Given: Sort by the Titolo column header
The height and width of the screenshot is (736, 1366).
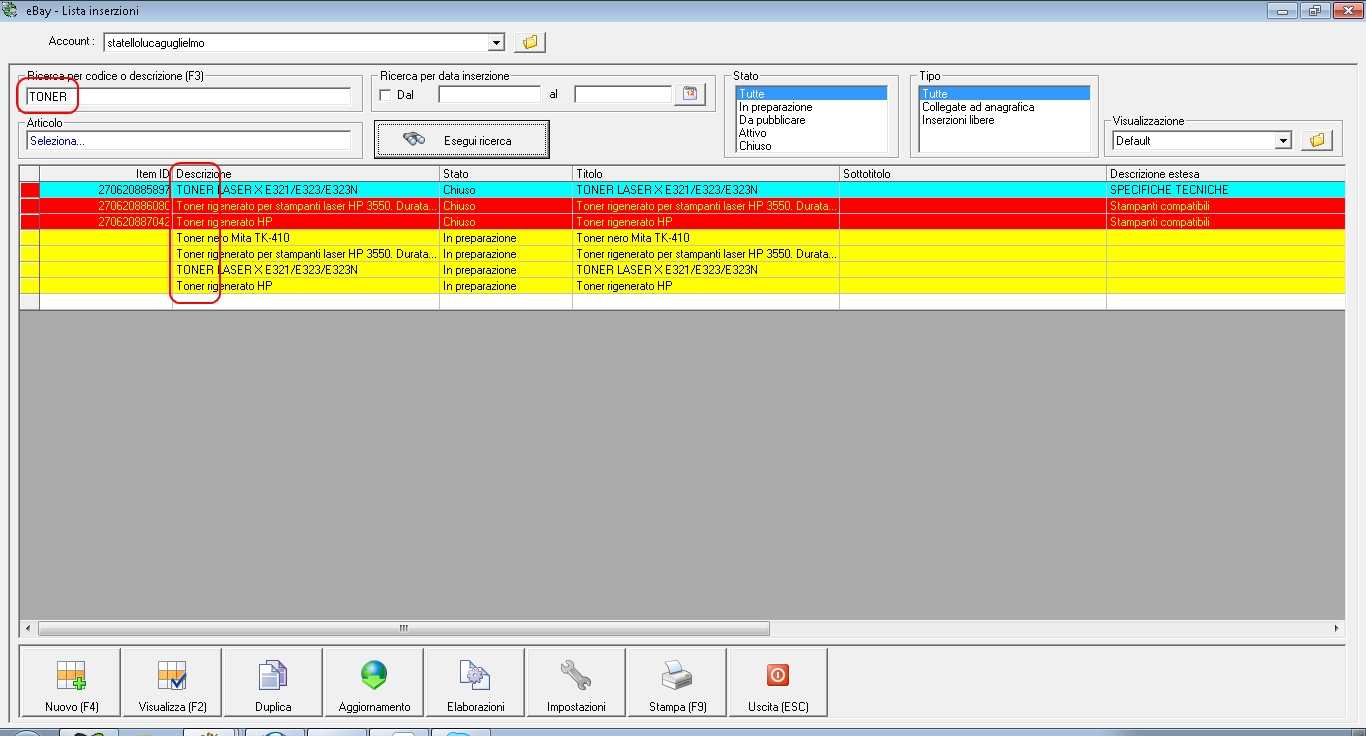Looking at the screenshot, I should pos(706,174).
